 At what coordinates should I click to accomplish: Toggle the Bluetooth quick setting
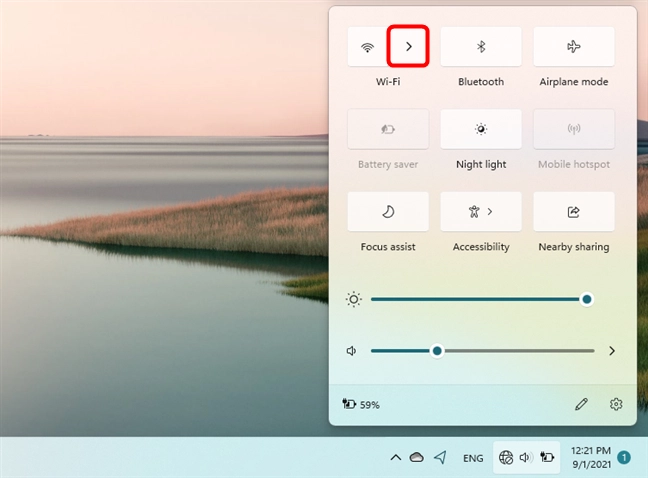(x=481, y=47)
